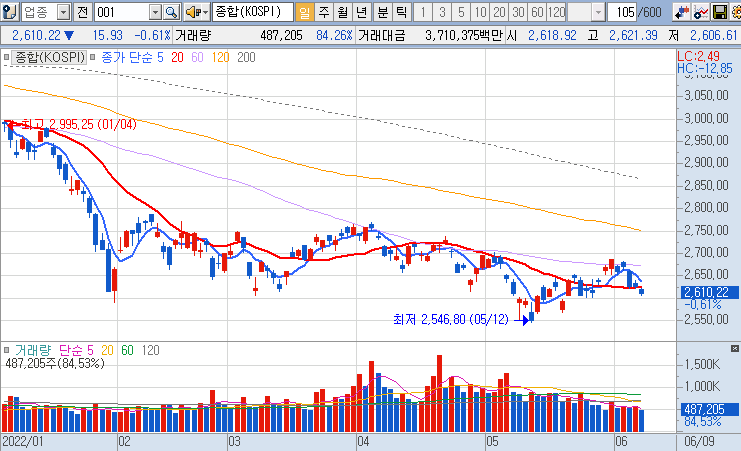Click the blue 5 price MA legend
This screenshot has height=451, width=741.
point(160,58)
